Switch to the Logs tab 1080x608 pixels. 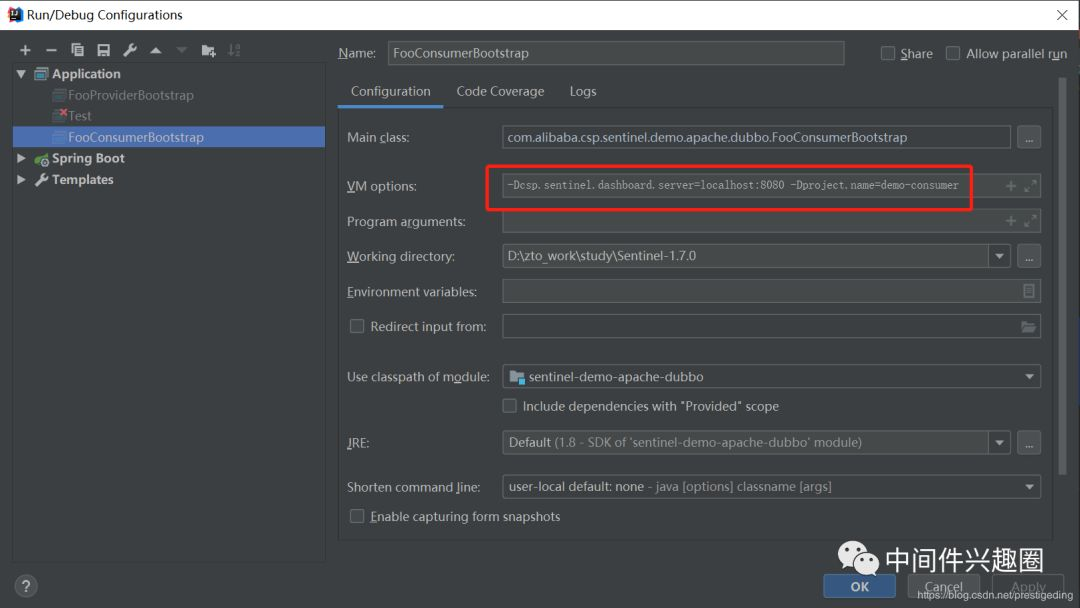[583, 92]
